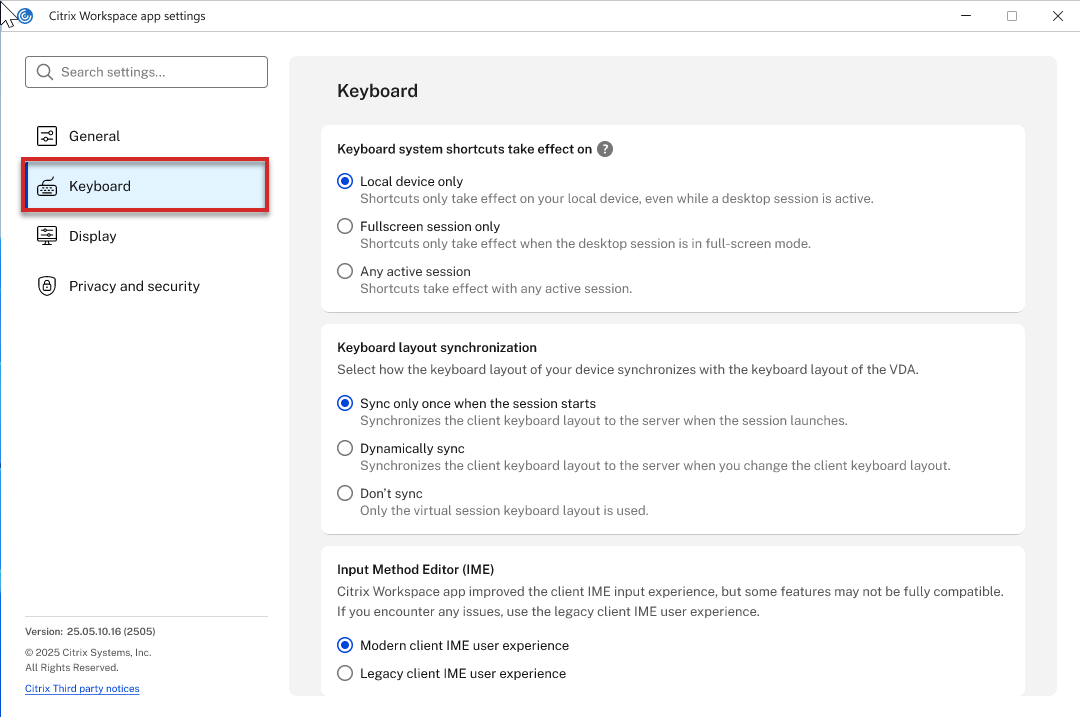Viewport: 1080px width, 717px height.
Task: Click the Citrix Workspace logo in title bar
Action: point(25,16)
